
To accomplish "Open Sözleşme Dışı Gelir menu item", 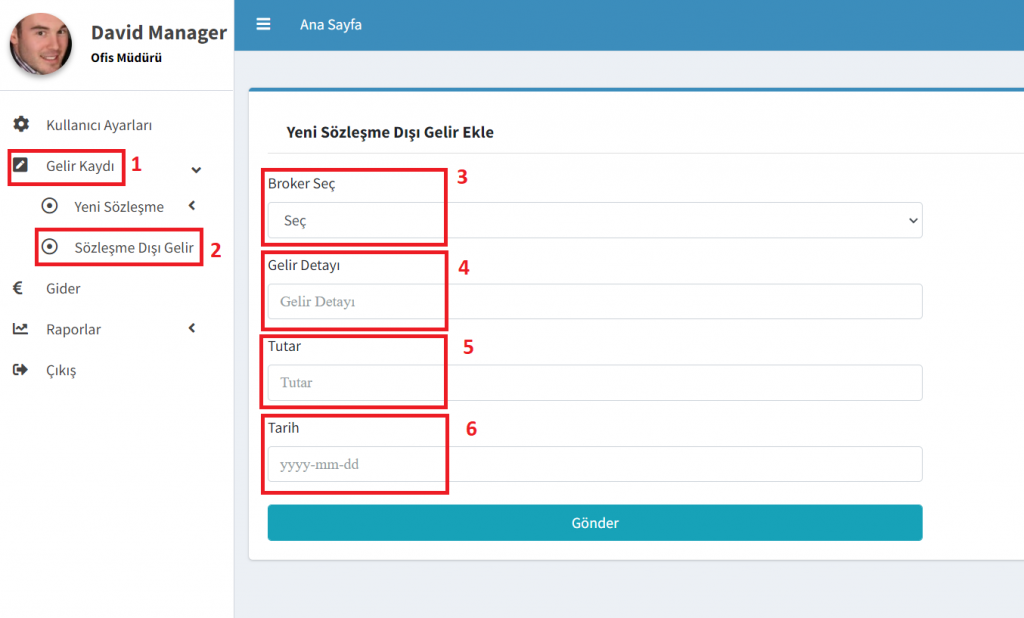I will pos(133,247).
